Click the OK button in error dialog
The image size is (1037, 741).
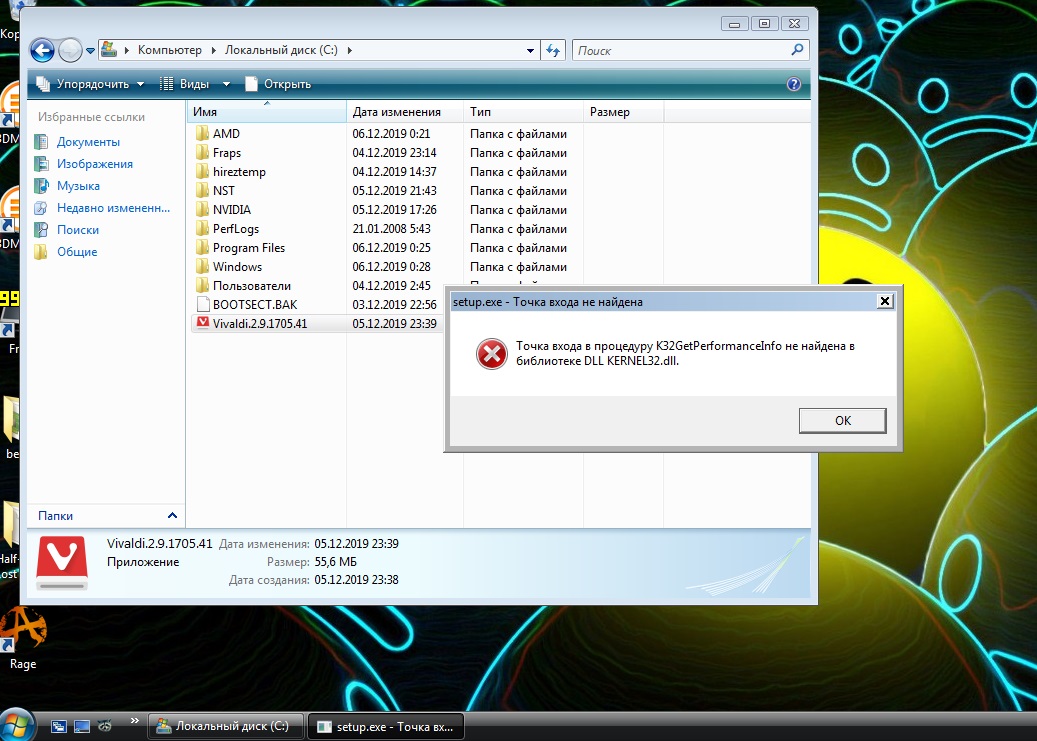843,421
